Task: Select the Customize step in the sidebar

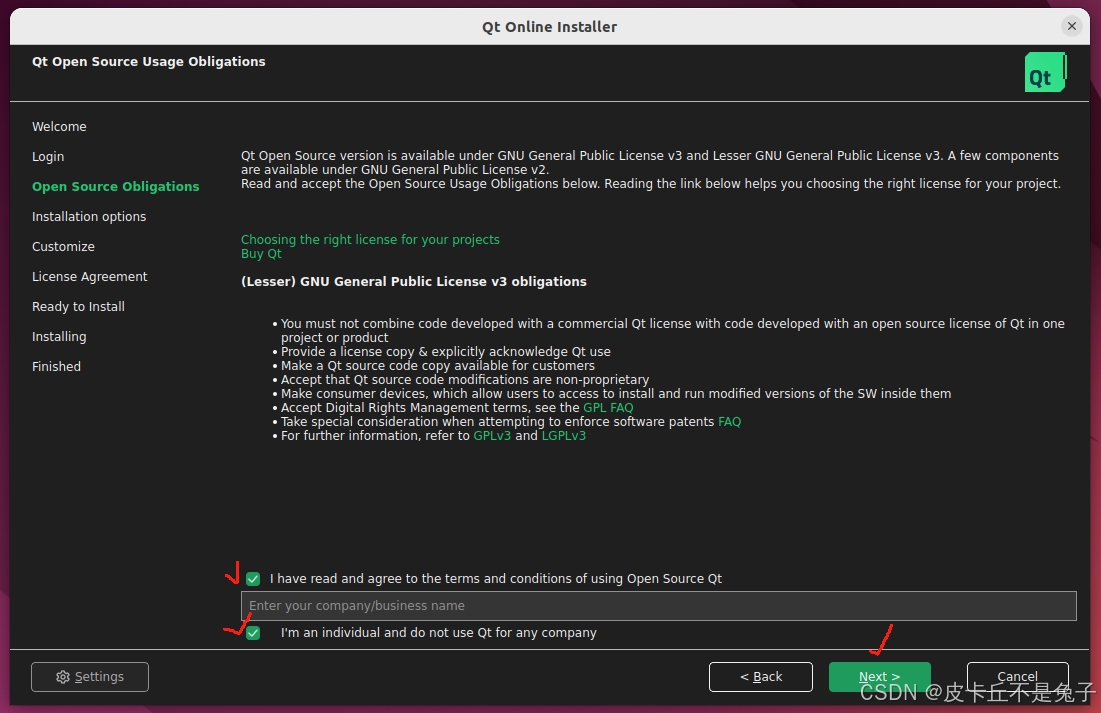Action: [63, 246]
